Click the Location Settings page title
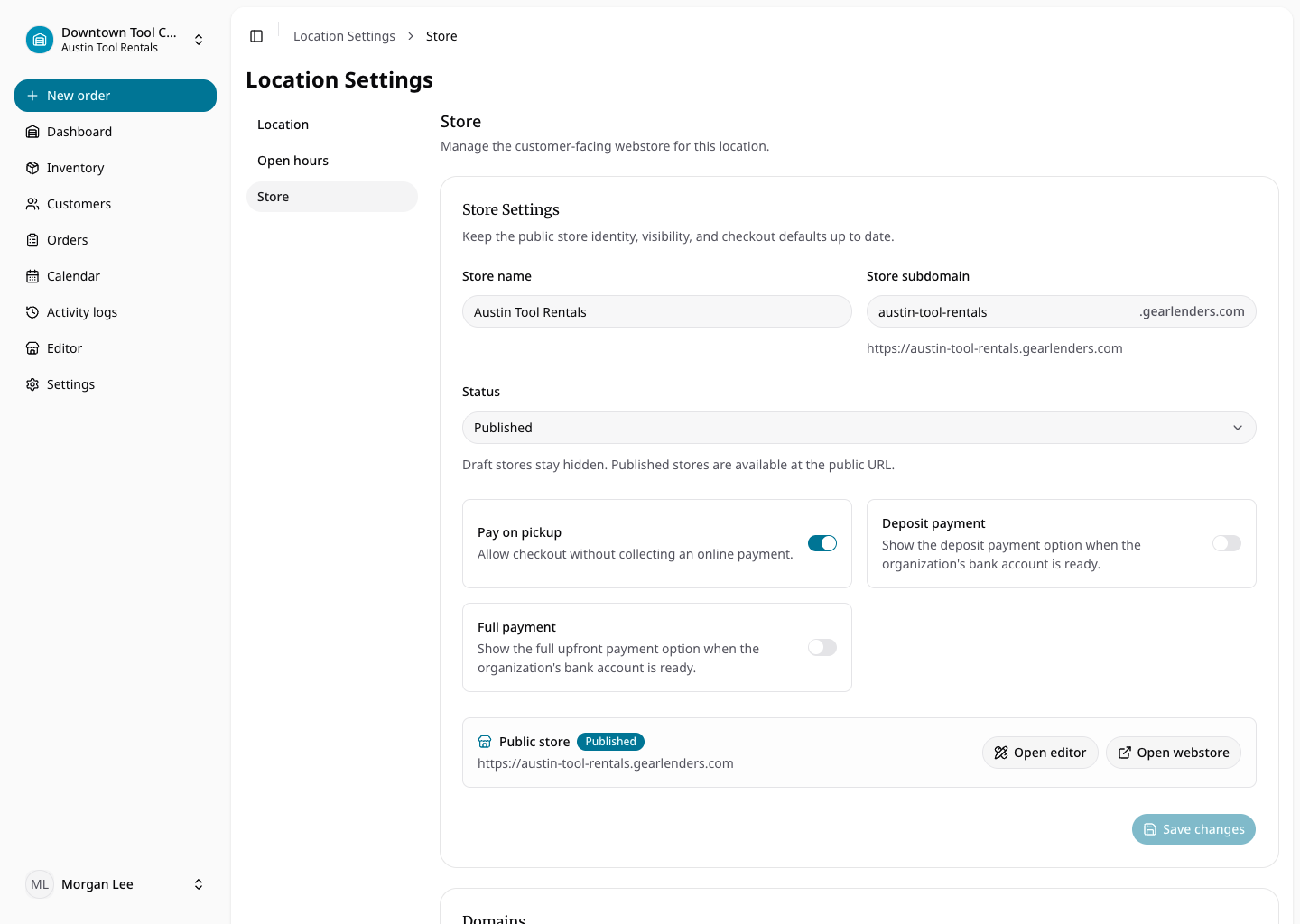 (339, 80)
